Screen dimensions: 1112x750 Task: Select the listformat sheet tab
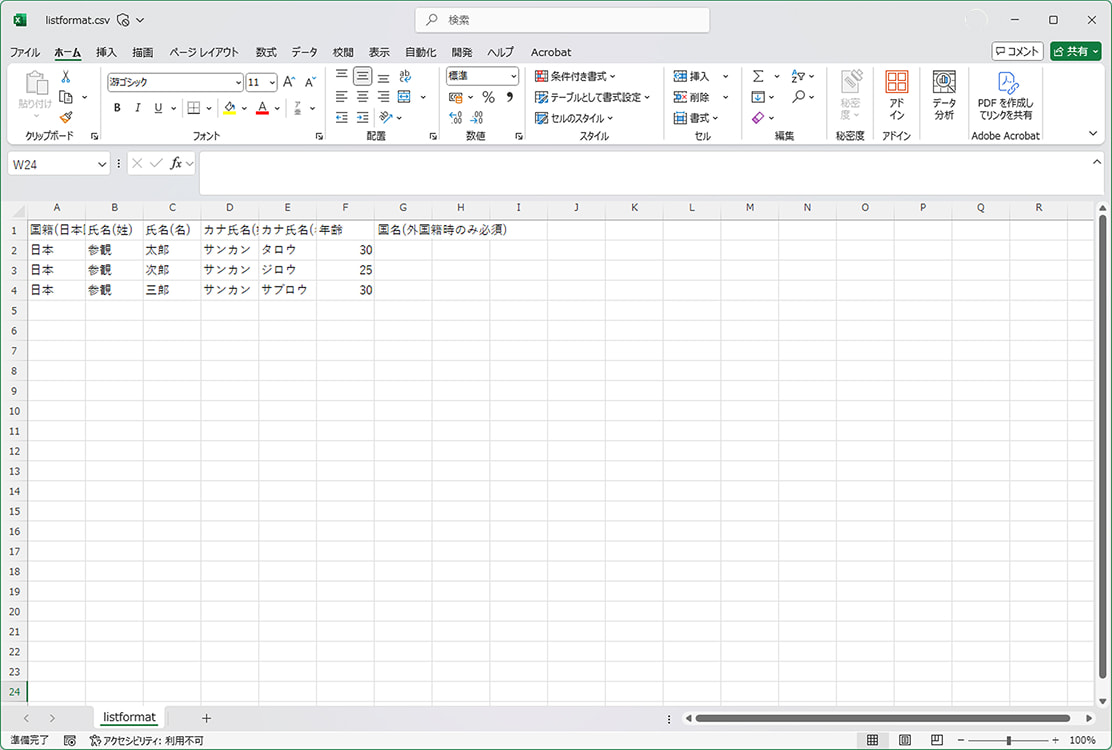coord(128,717)
